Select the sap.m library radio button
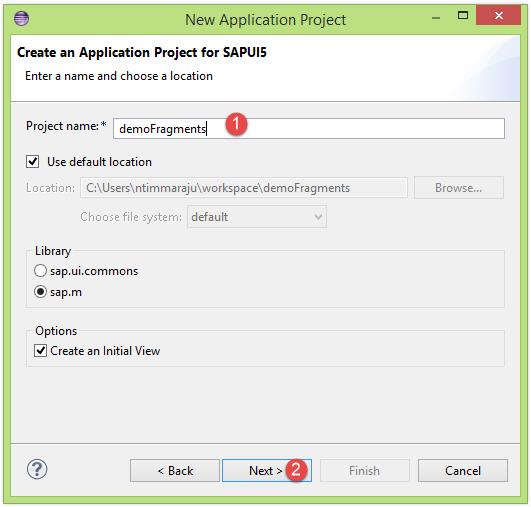This screenshot has width=531, height=507. pyautogui.click(x=40, y=292)
